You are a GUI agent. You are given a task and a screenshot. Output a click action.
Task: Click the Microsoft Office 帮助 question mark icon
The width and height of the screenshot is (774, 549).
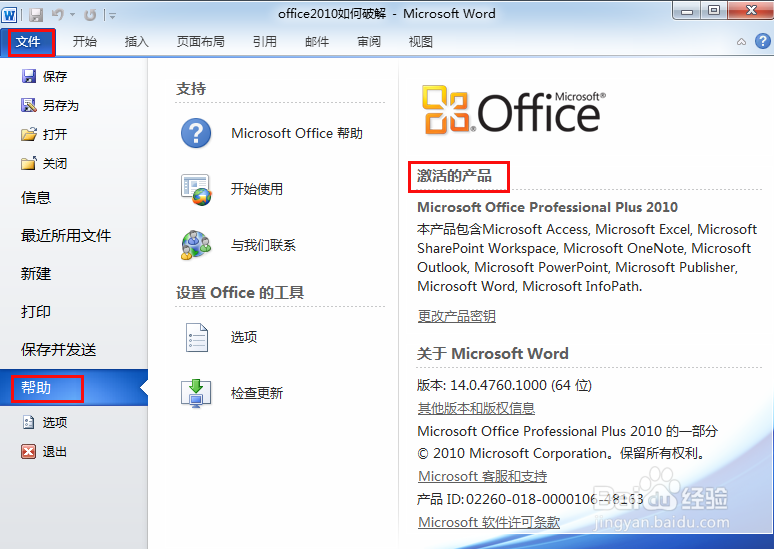pos(196,133)
